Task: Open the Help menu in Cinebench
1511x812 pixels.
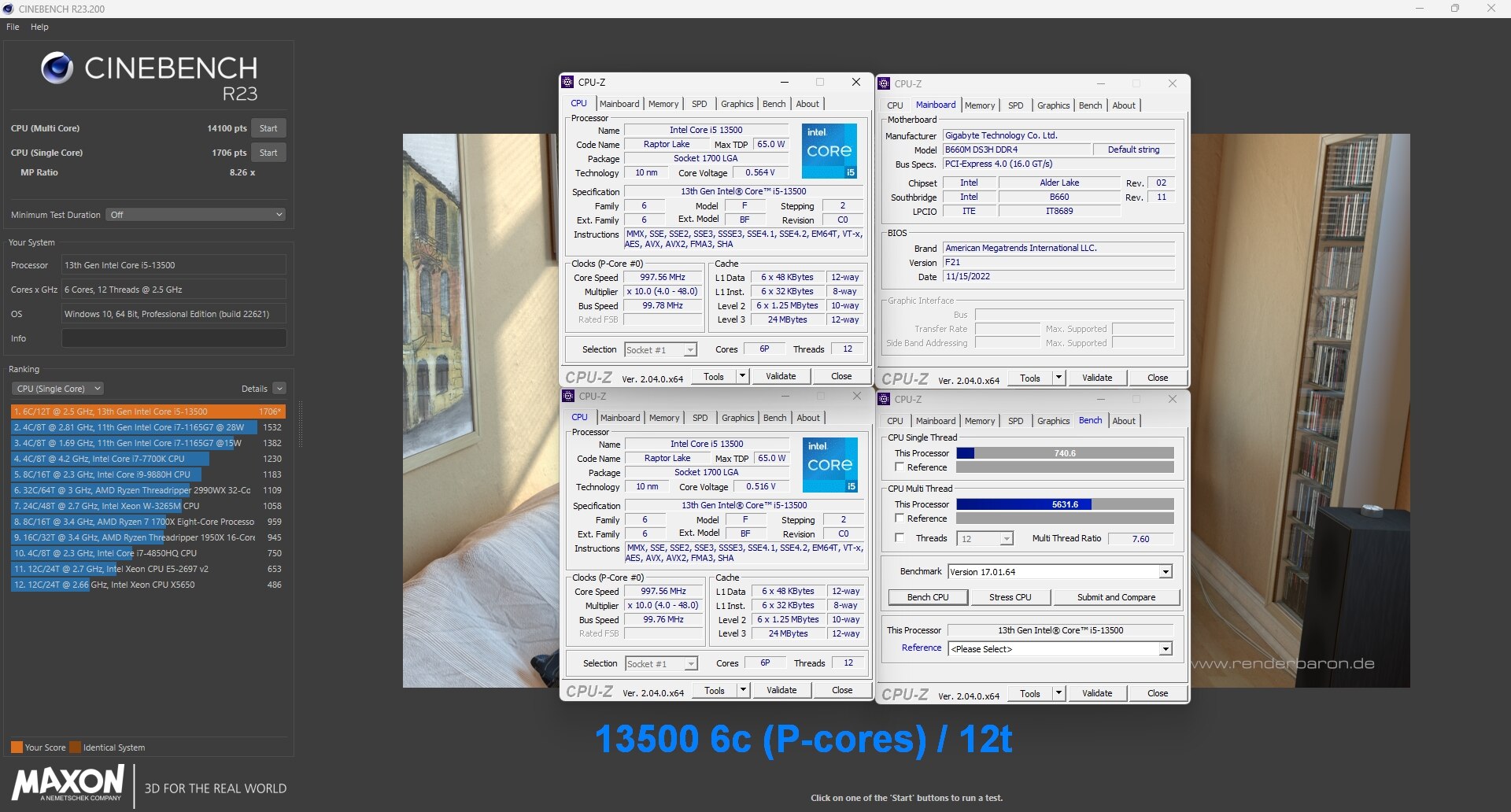Action: click(x=39, y=27)
